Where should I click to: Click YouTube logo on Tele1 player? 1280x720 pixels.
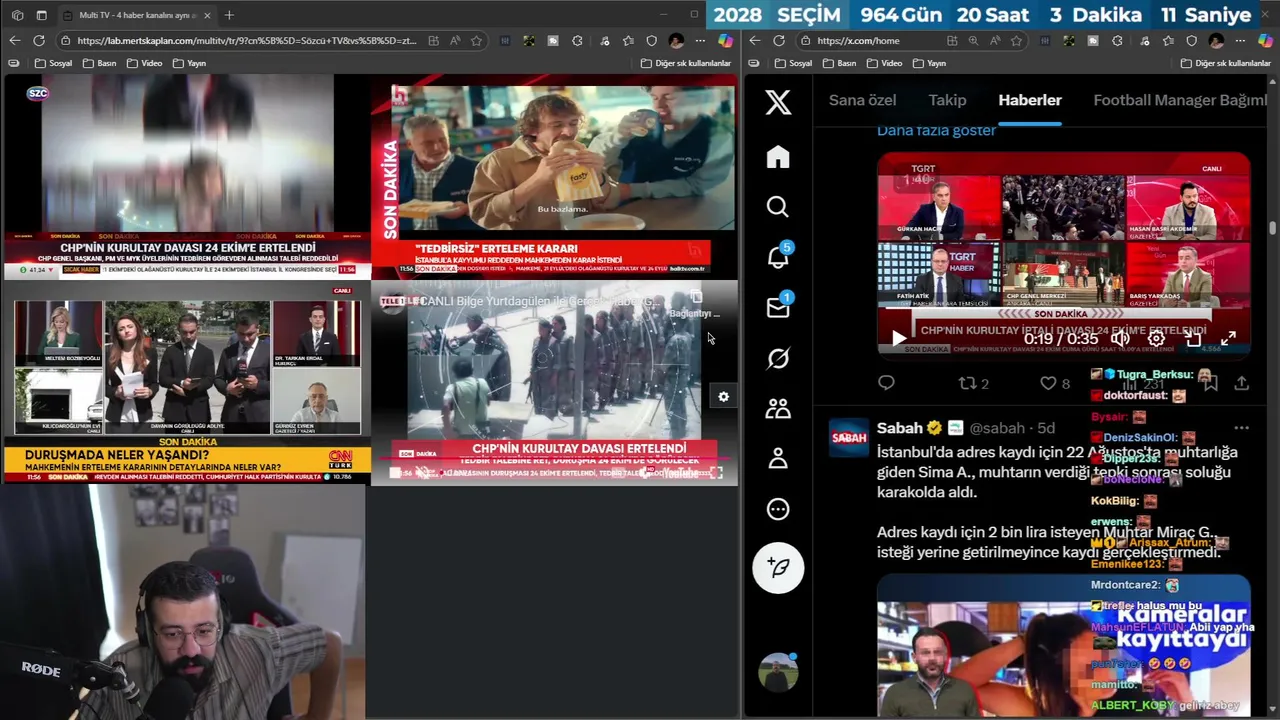click(680, 472)
